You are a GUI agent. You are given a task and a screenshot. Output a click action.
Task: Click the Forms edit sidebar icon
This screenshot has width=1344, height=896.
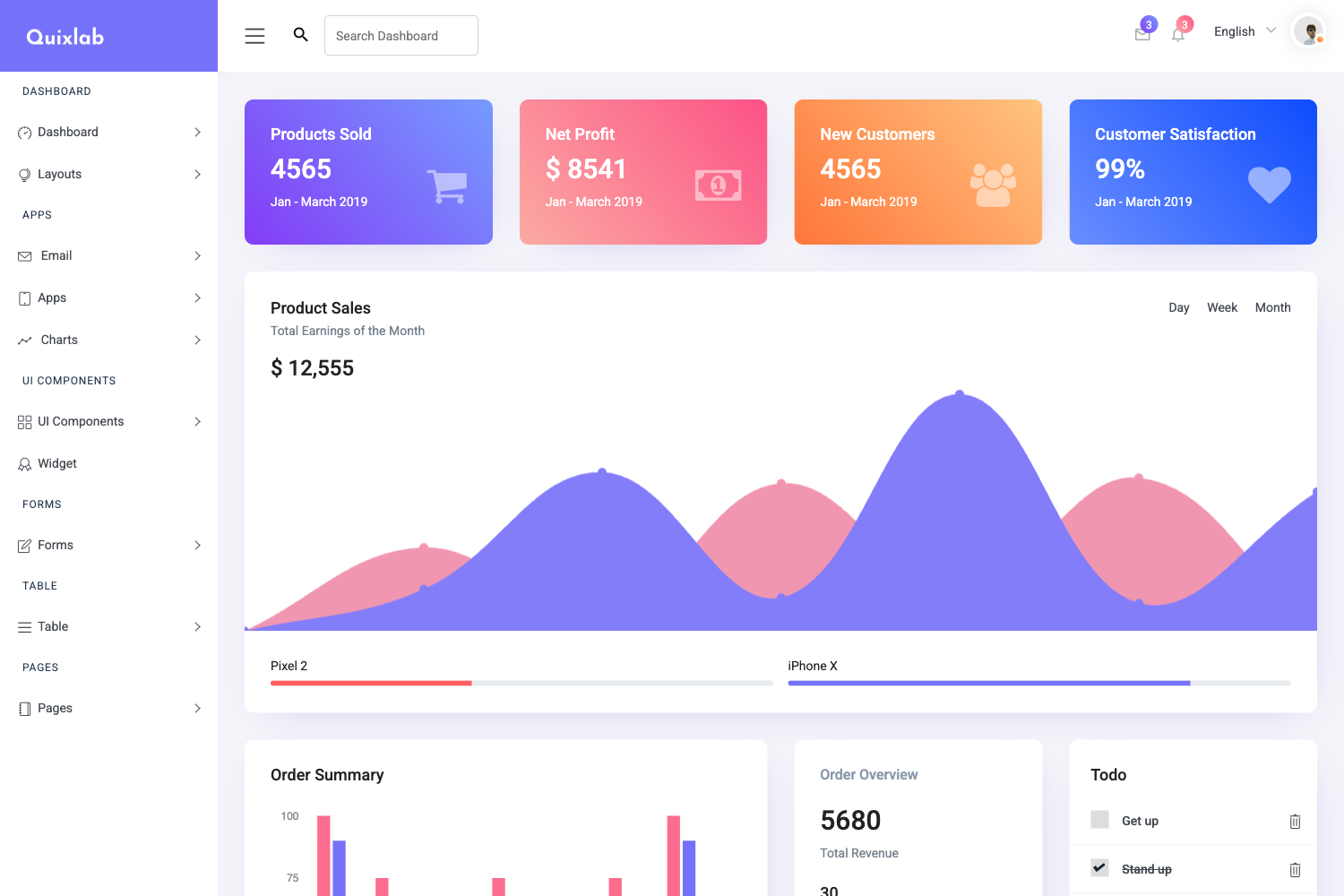[24, 546]
